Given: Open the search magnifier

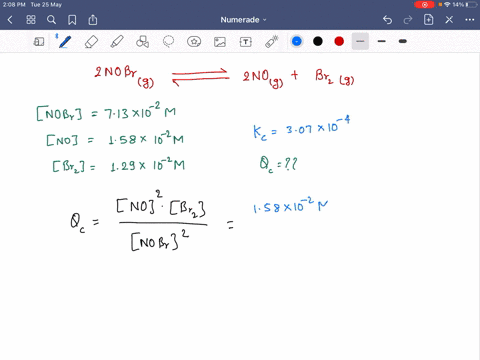Looking at the screenshot, I should 51,20.
